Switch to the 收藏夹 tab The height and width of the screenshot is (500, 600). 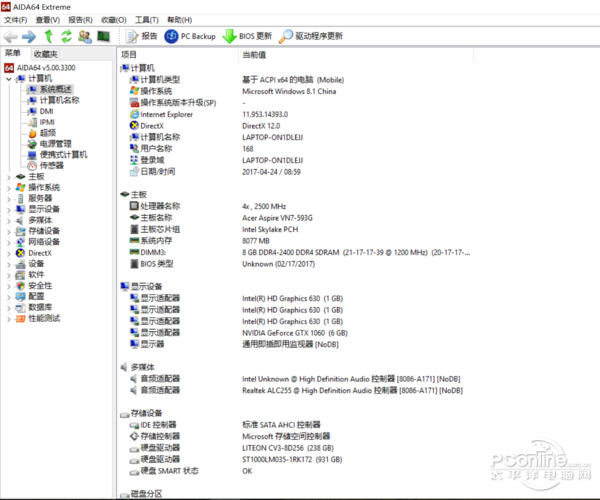point(45,54)
